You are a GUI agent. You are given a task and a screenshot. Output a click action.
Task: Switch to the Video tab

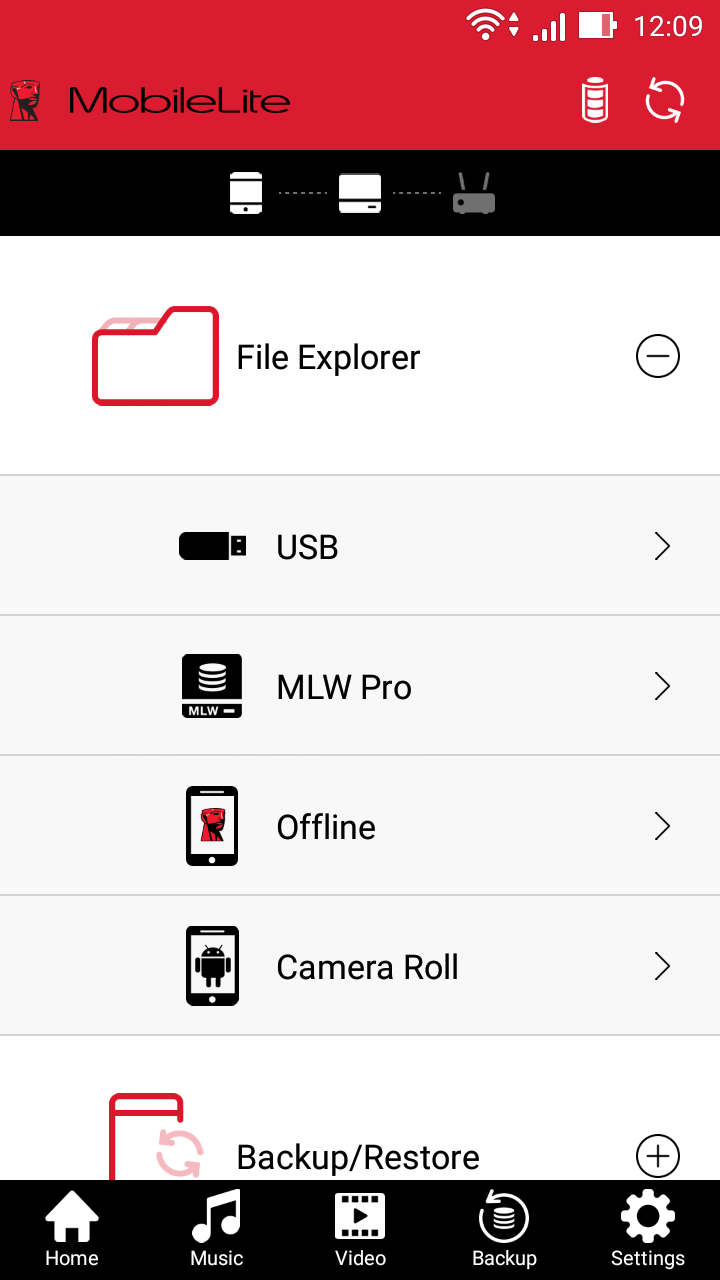[360, 1230]
